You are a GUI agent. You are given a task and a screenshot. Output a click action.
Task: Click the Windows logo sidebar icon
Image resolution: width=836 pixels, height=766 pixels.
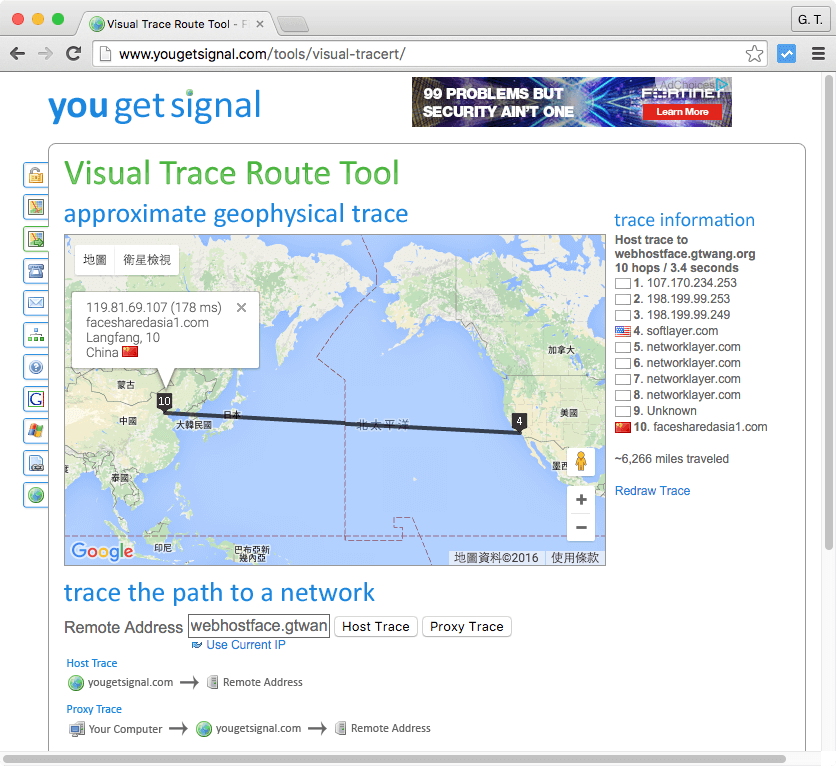click(36, 431)
